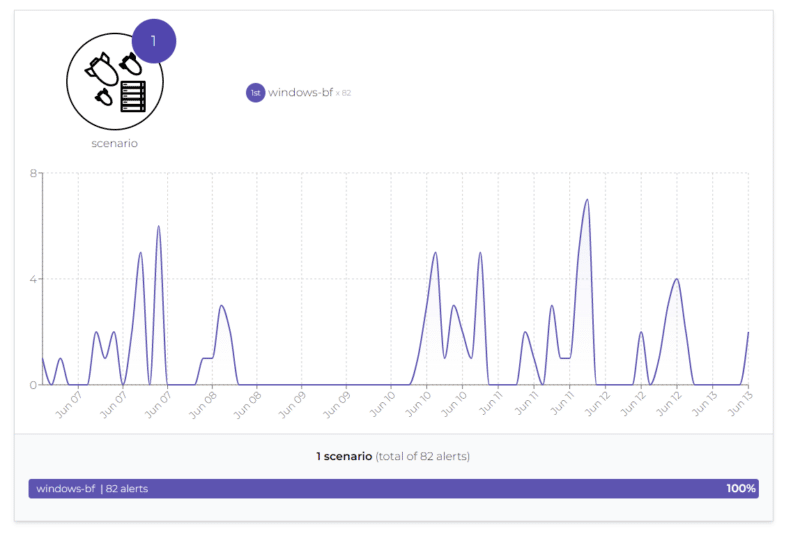The height and width of the screenshot is (534, 800).
Task: Click the first Jun 08 x-axis label
Action: (202, 404)
